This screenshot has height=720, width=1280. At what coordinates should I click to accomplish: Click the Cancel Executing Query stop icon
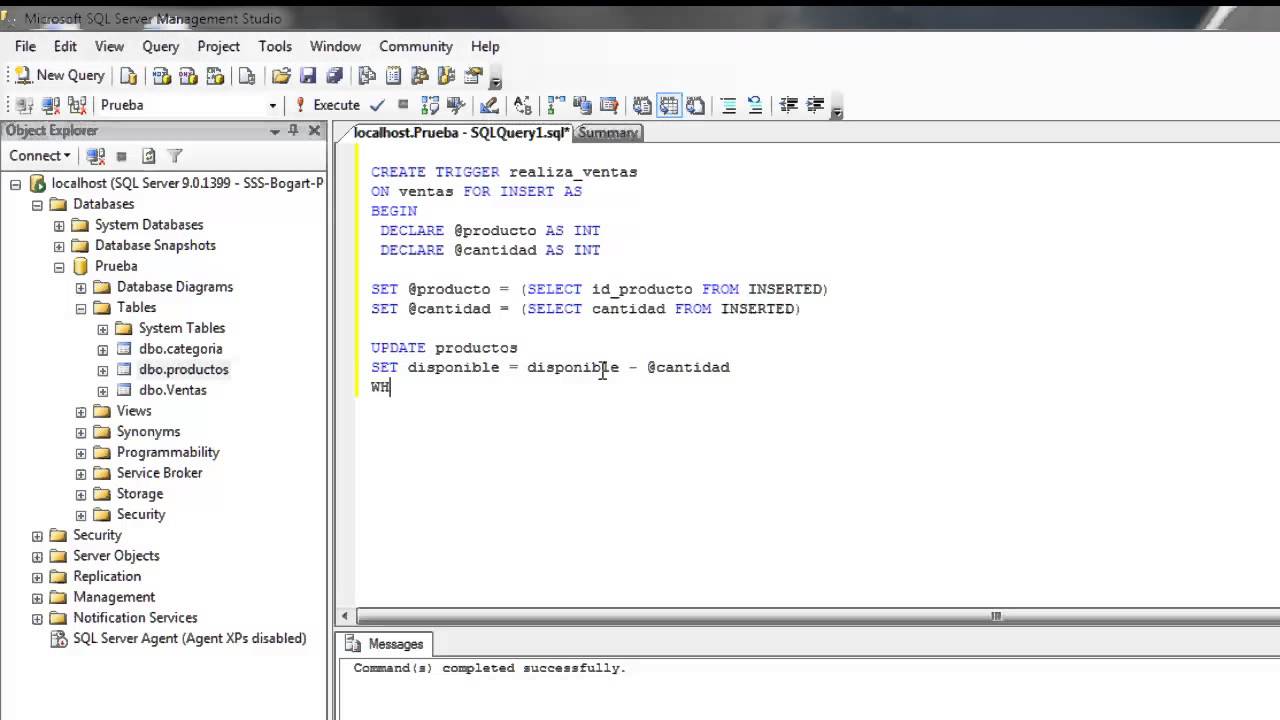click(x=403, y=105)
